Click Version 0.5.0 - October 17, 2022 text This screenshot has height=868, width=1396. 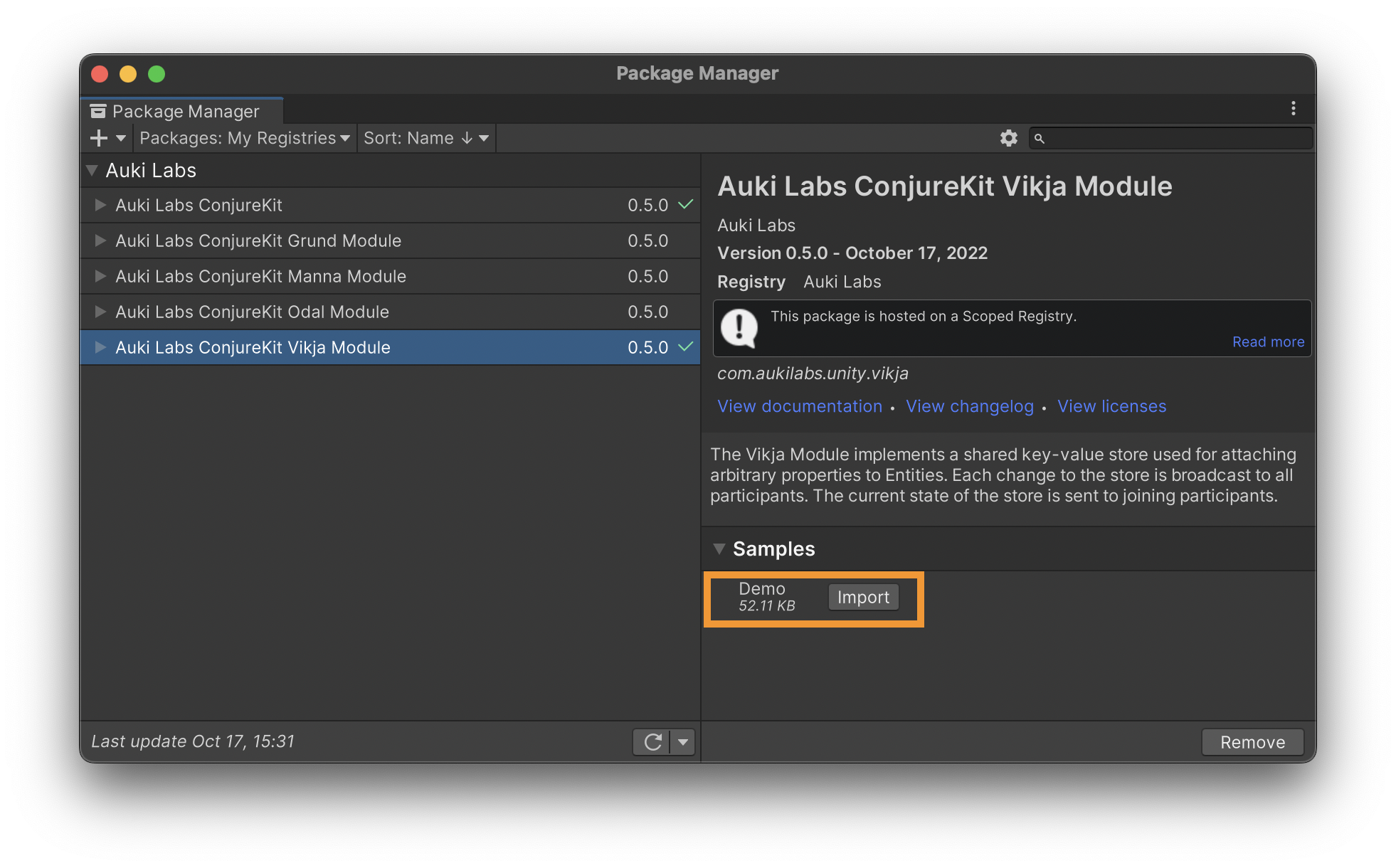click(852, 253)
